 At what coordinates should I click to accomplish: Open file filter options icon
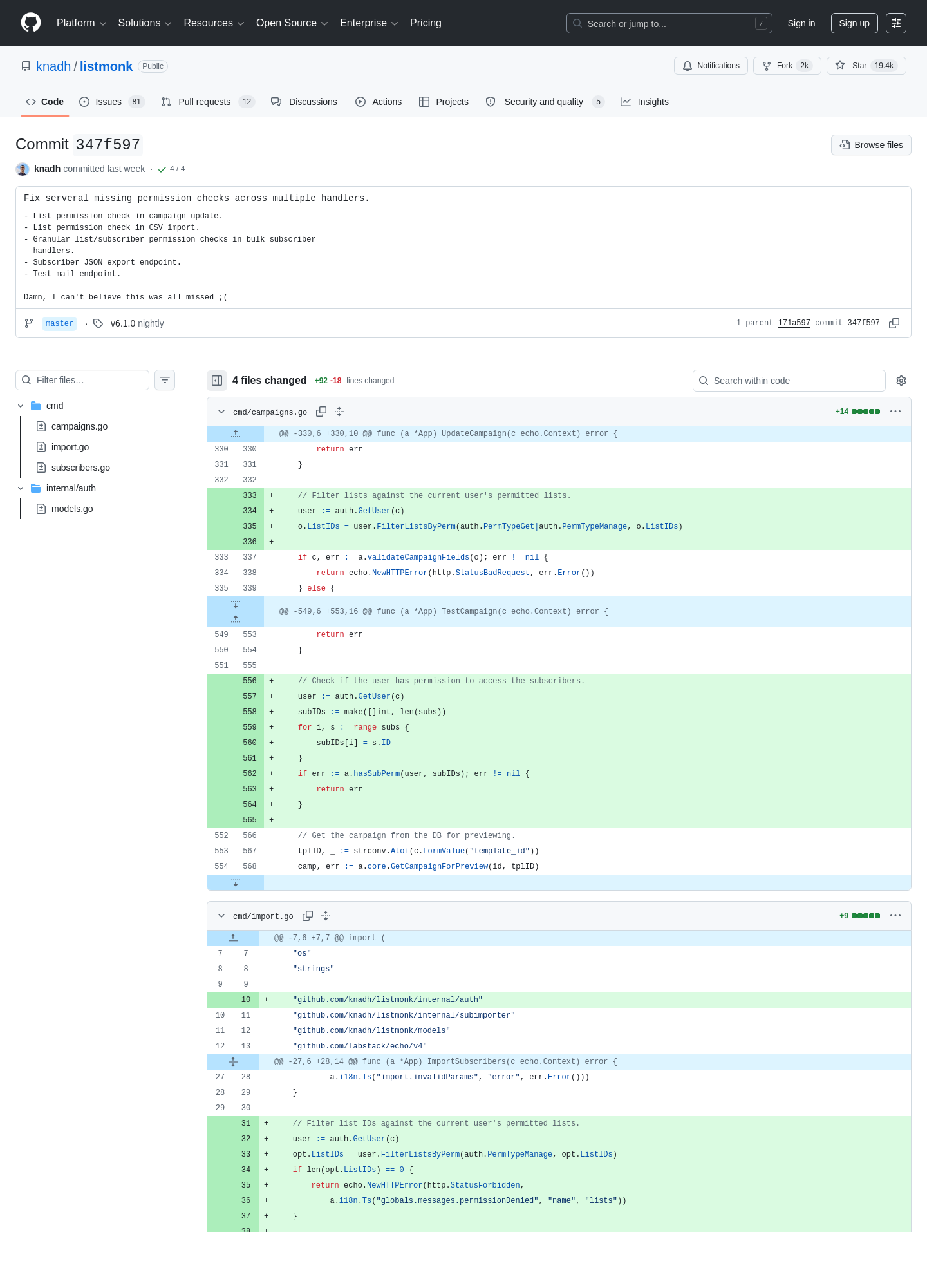165,380
